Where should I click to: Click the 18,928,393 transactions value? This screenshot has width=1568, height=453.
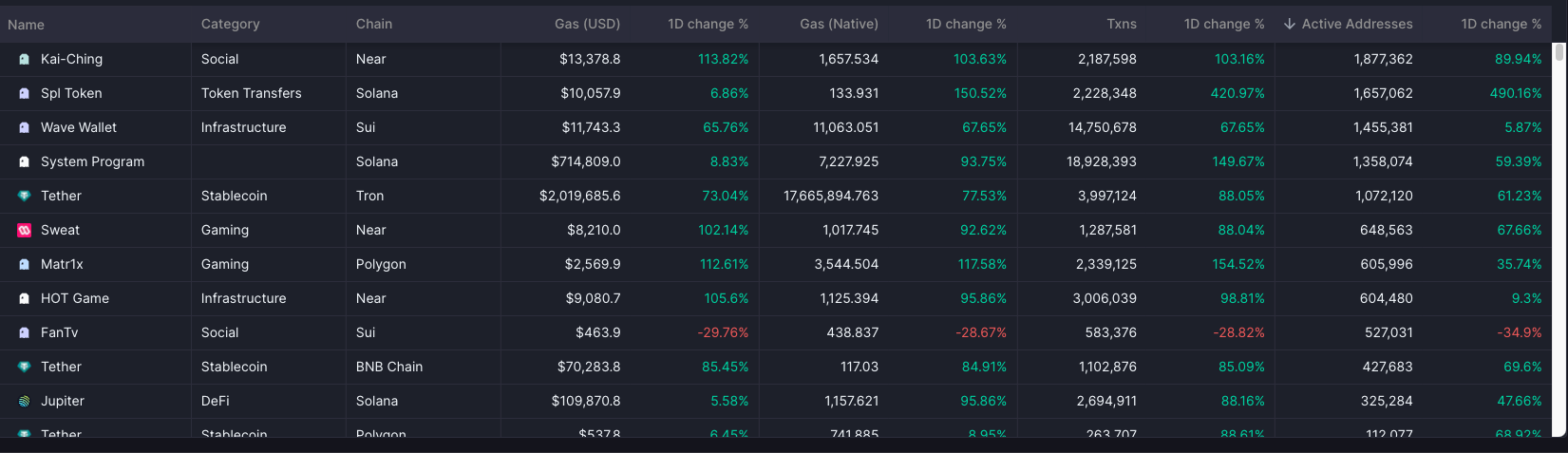1101,161
